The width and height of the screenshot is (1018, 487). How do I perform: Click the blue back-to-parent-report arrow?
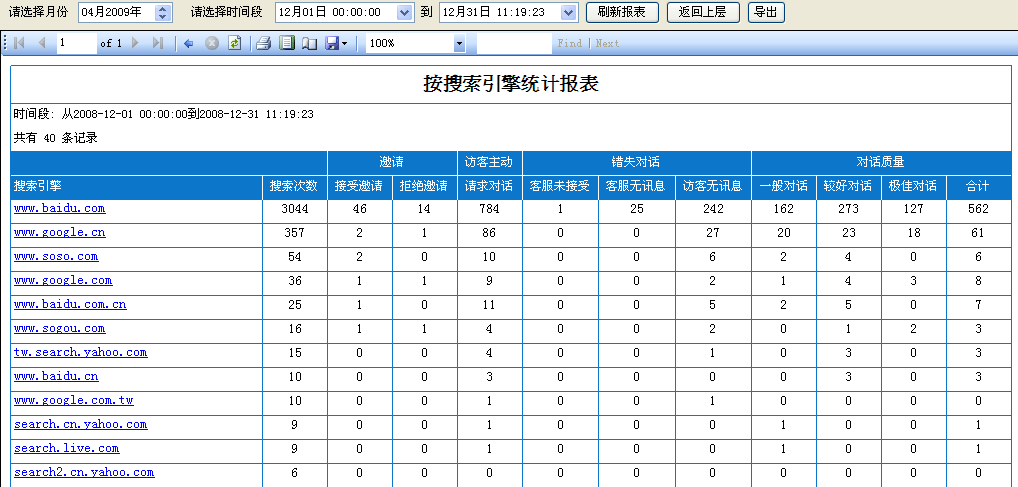[189, 44]
